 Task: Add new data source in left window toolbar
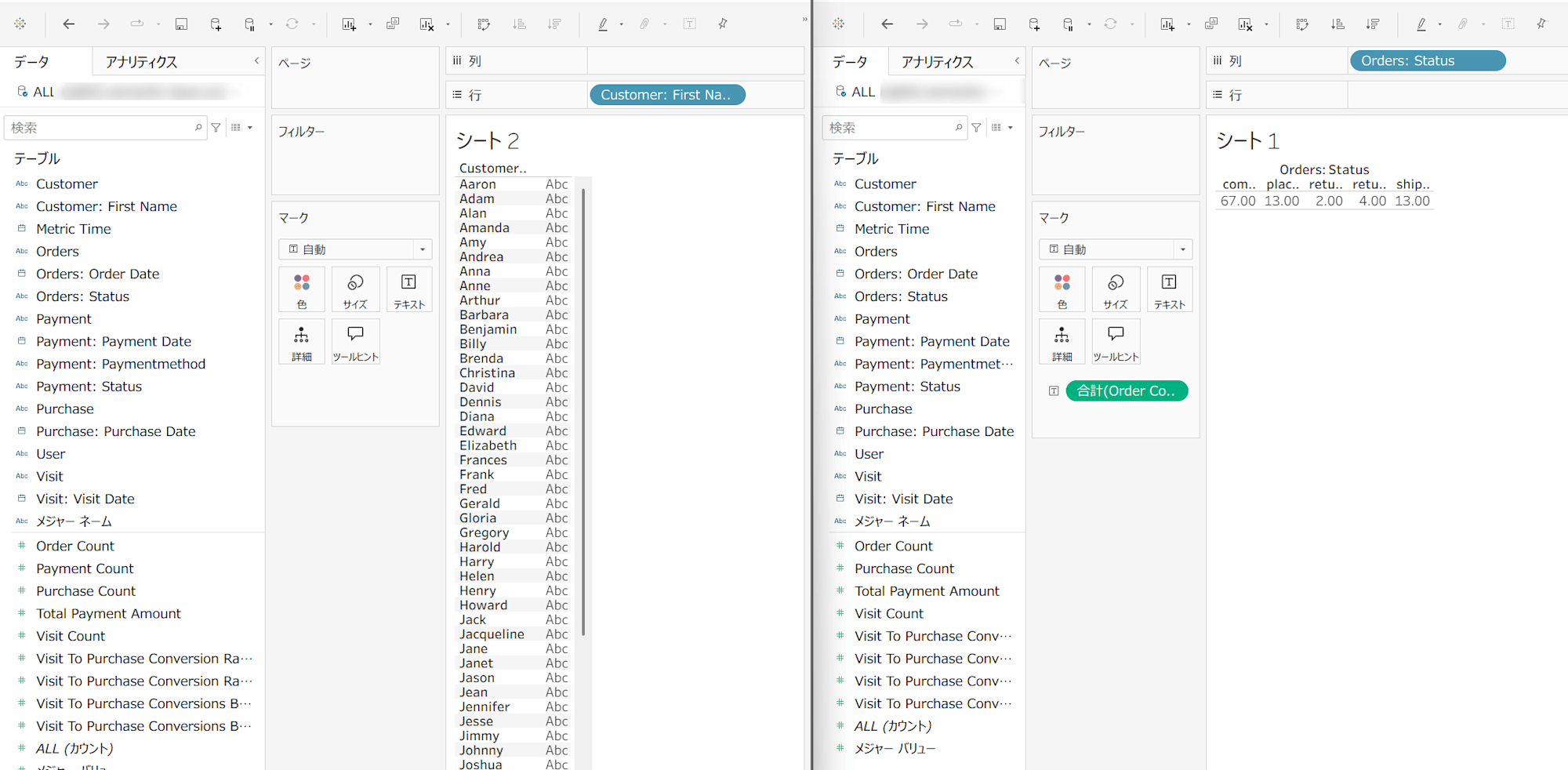tap(216, 24)
